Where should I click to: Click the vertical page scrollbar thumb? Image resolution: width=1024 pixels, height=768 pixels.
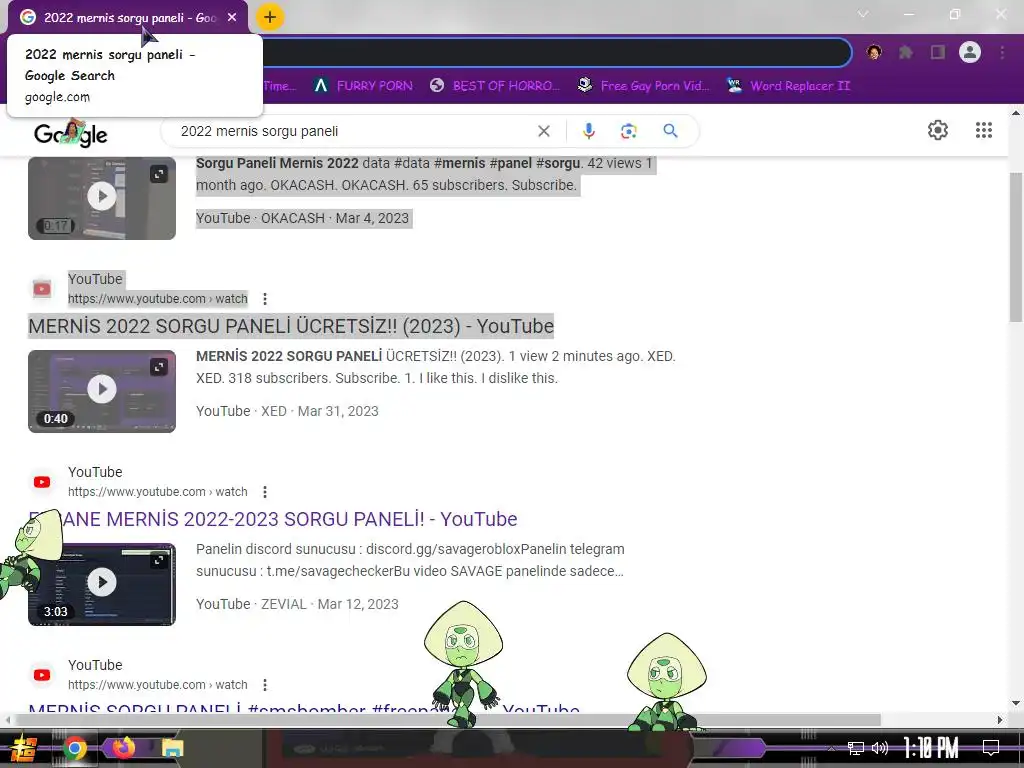tap(1016, 247)
